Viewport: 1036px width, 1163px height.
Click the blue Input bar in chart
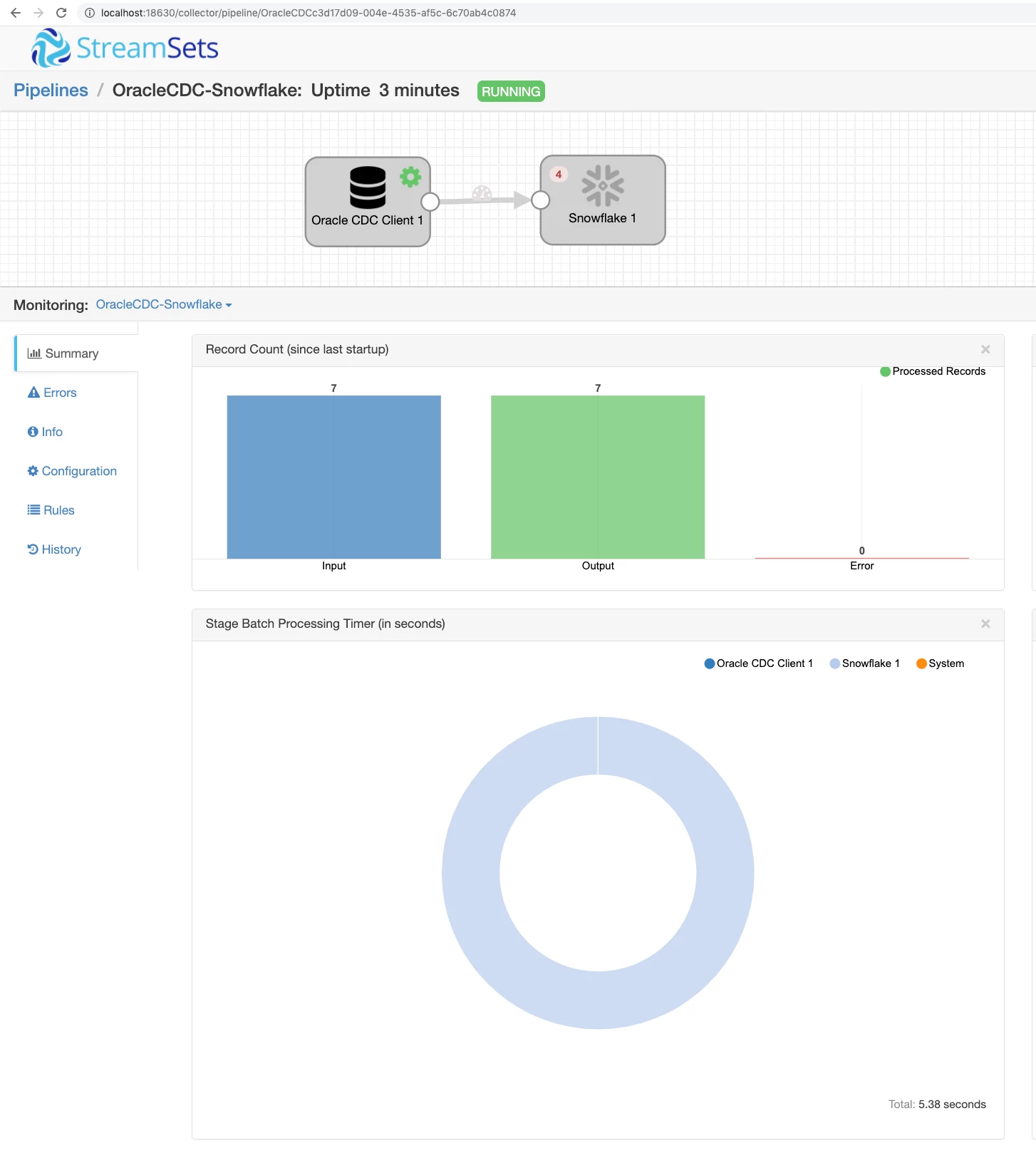tap(333, 477)
